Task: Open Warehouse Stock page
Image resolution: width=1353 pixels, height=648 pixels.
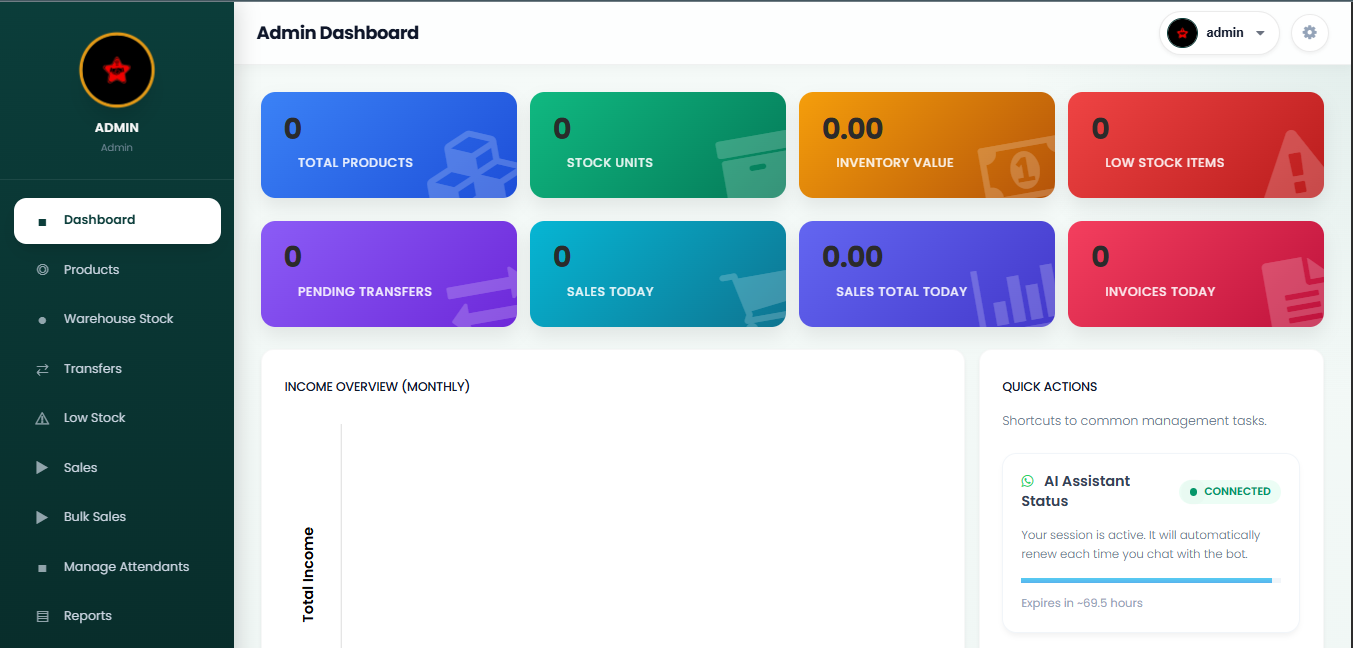Action: pos(117,319)
